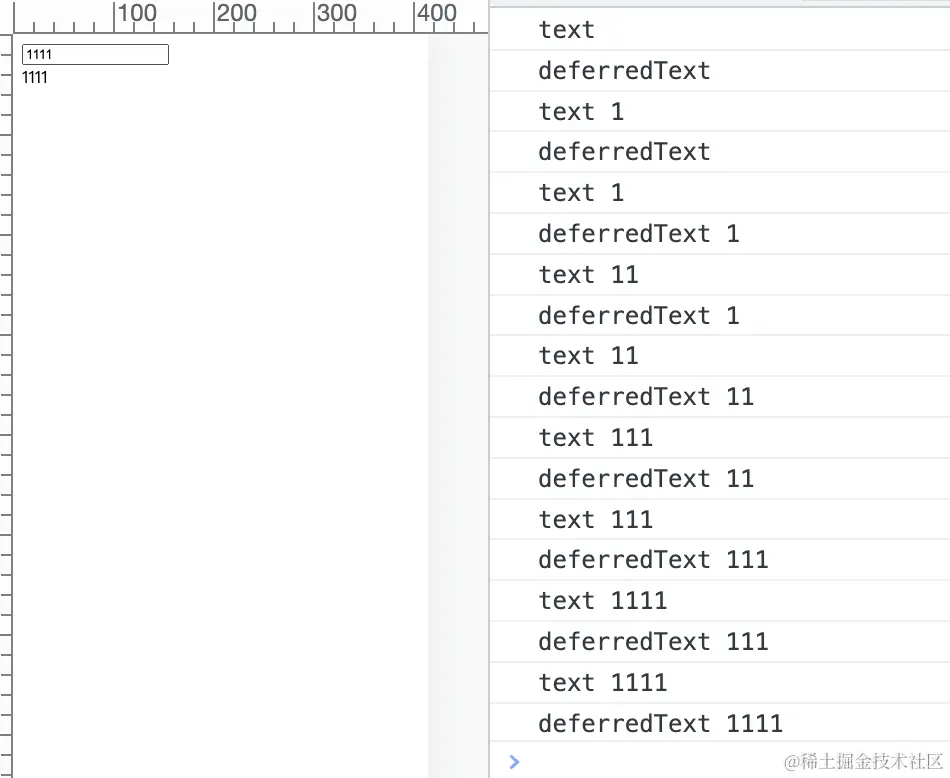Select the second "text 1111" console line
This screenshot has height=778, width=950.
tap(602, 683)
